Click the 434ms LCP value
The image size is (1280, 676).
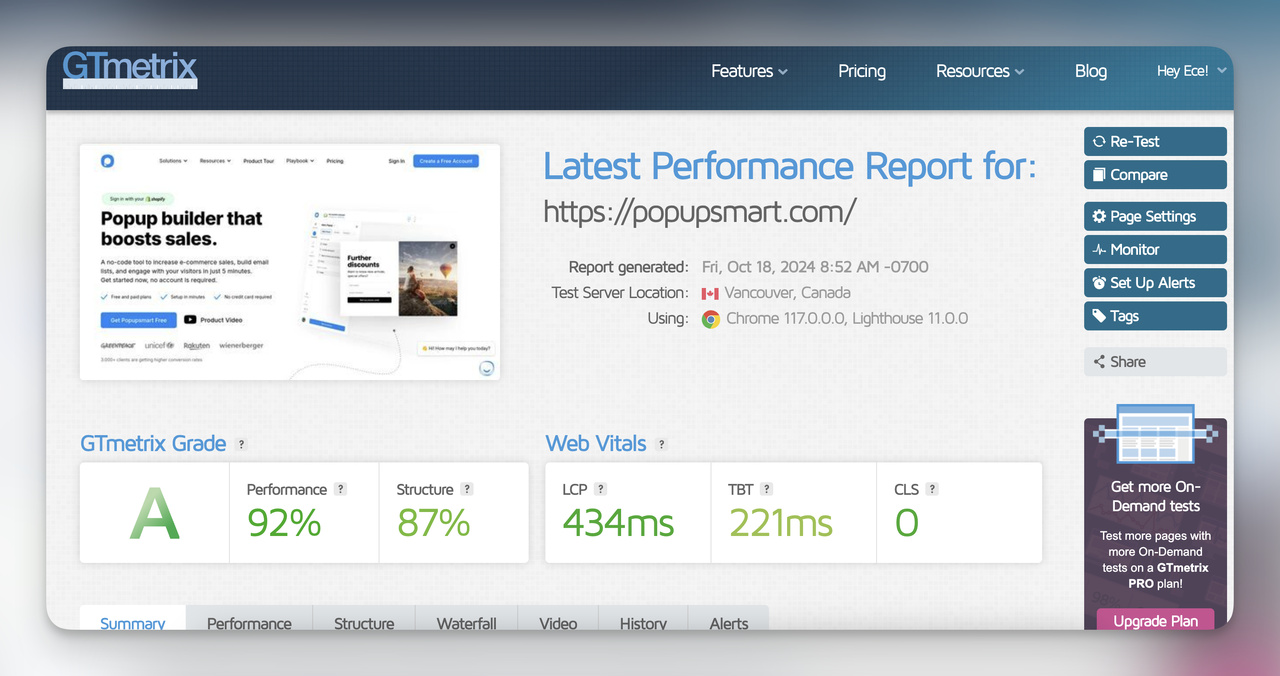618,523
